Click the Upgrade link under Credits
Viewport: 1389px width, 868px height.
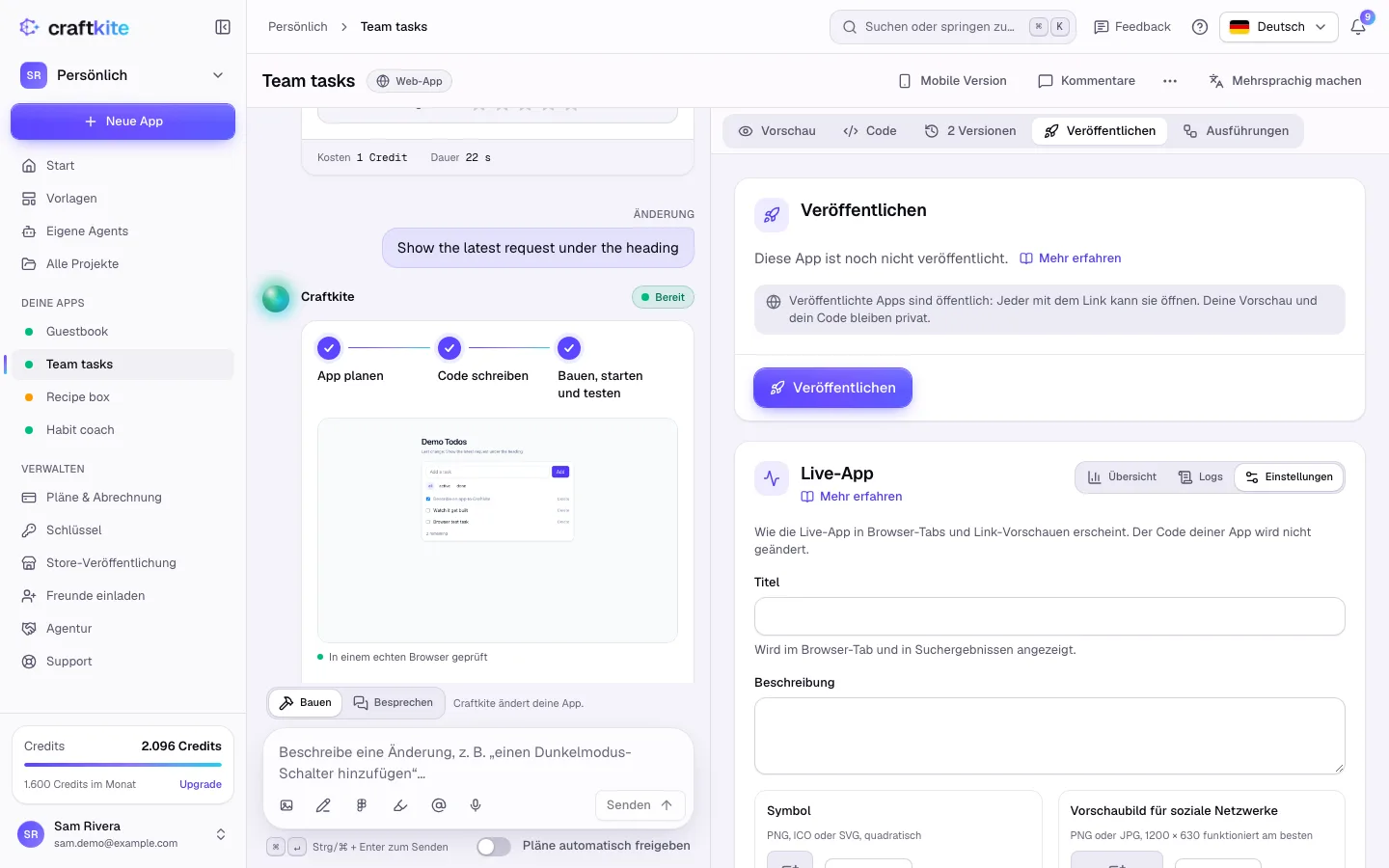[201, 784]
